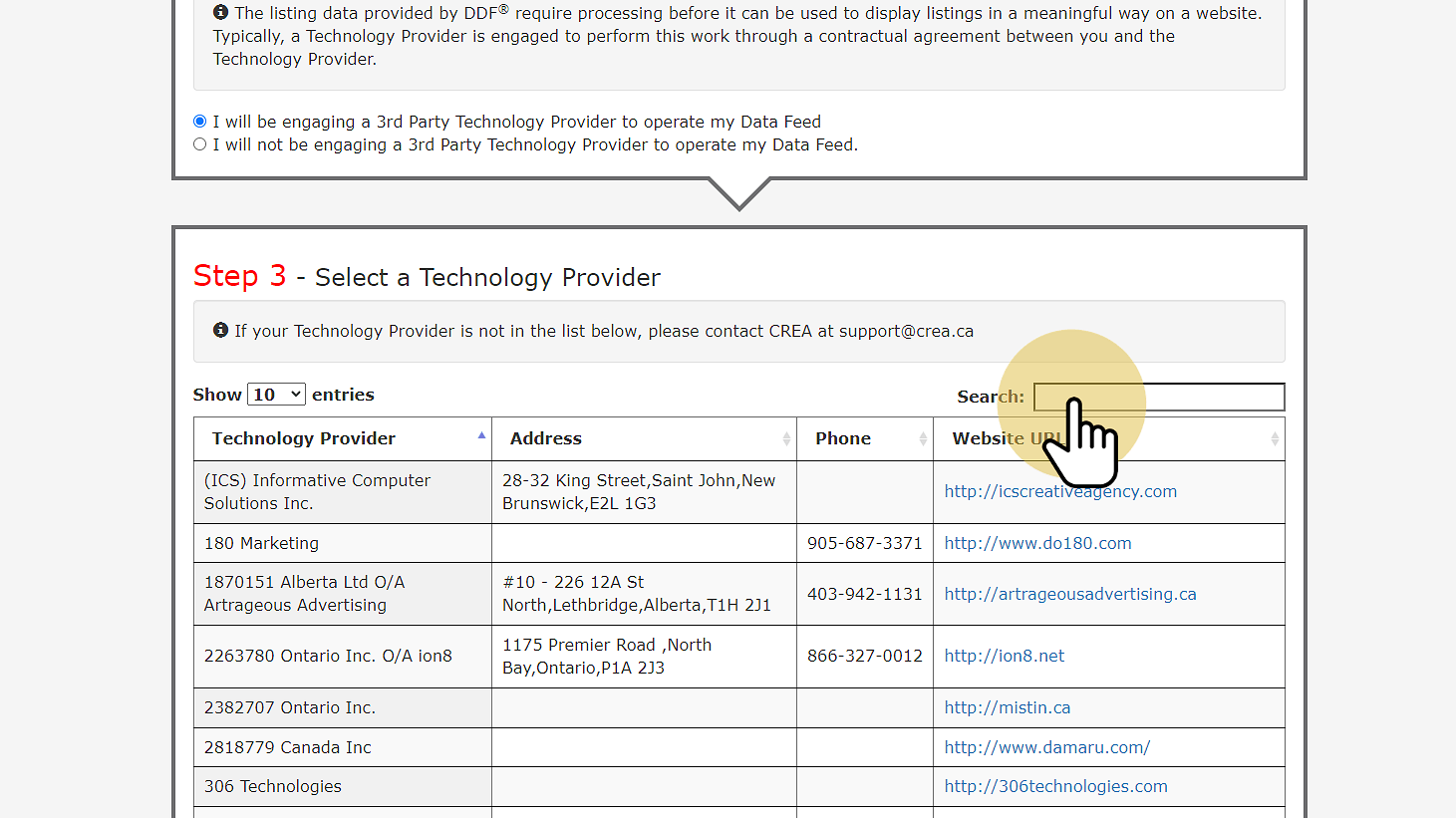The width and height of the screenshot is (1456, 818).
Task: Select the '(ICS) Informative Computer Solutions Inc.' cell
Action: pyautogui.click(x=343, y=492)
